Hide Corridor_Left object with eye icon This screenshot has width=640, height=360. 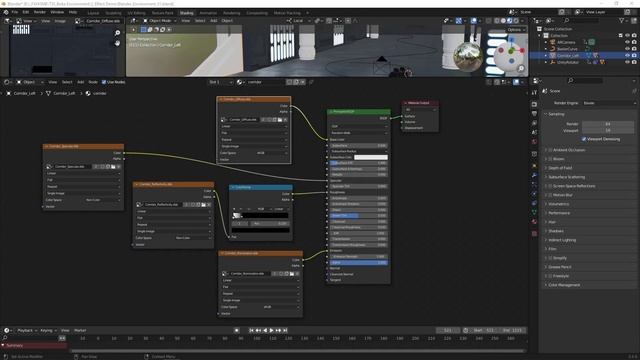pos(627,55)
